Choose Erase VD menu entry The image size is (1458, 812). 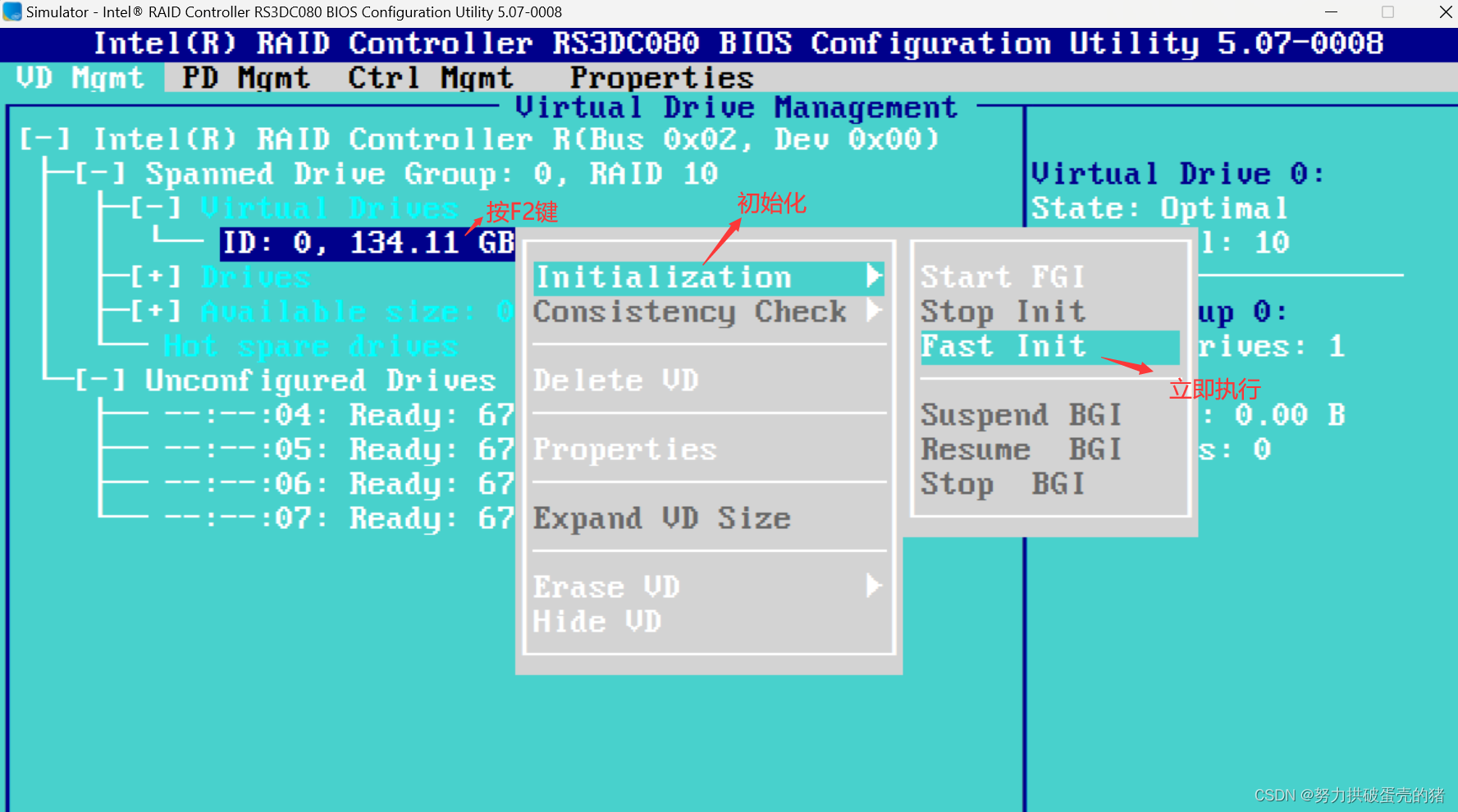pyautogui.click(x=606, y=587)
